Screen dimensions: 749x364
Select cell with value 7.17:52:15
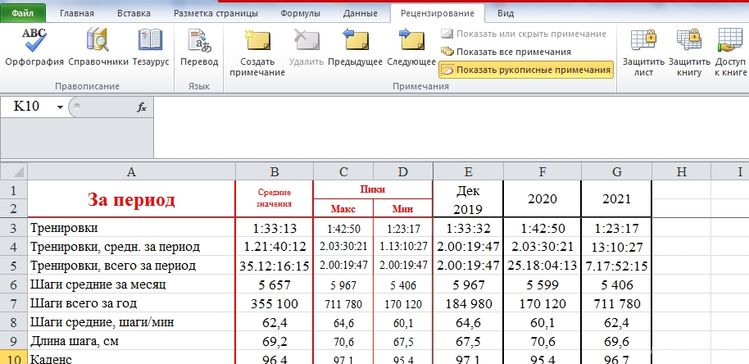[x=617, y=266]
